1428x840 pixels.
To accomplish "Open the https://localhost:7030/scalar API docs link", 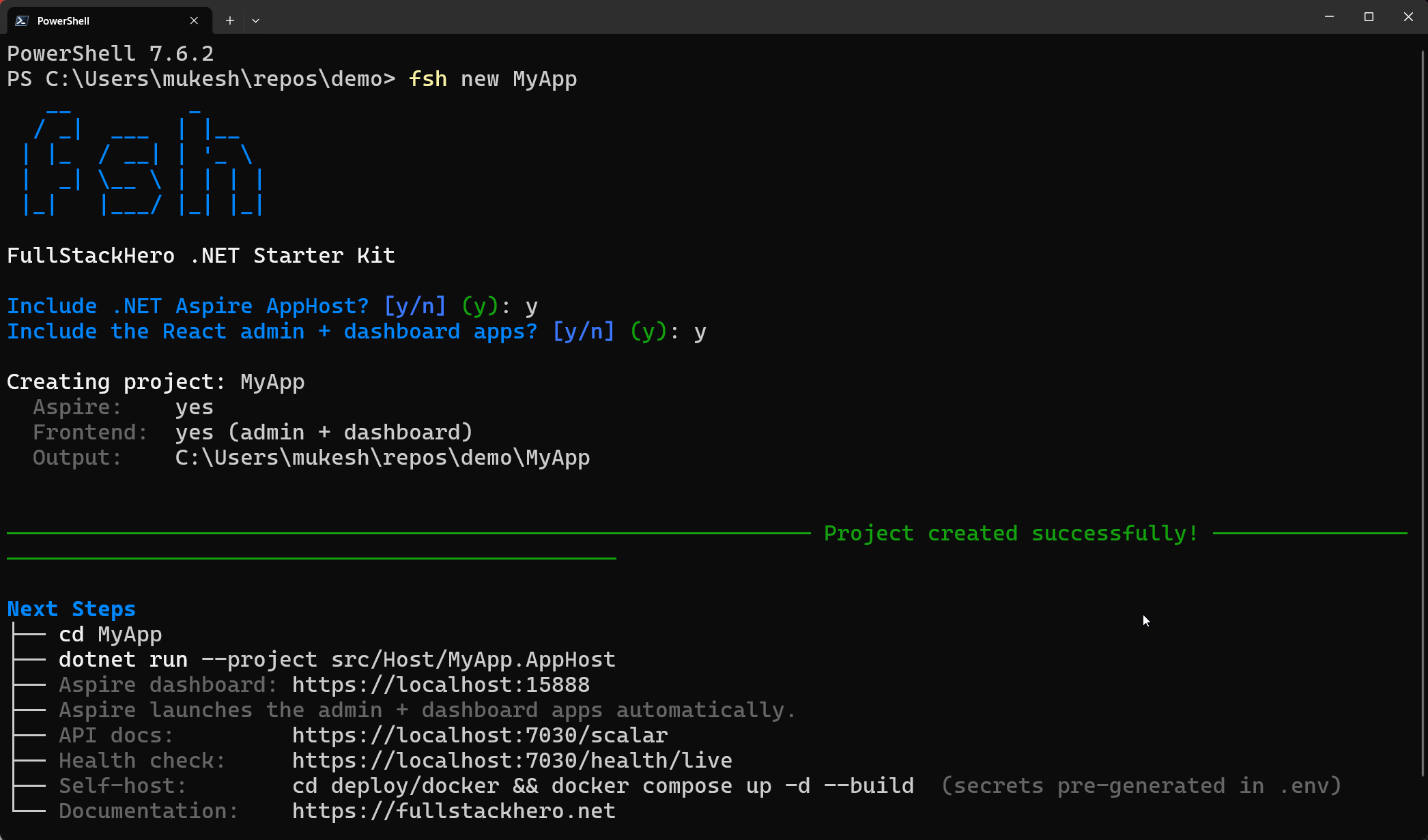I will [480, 736].
